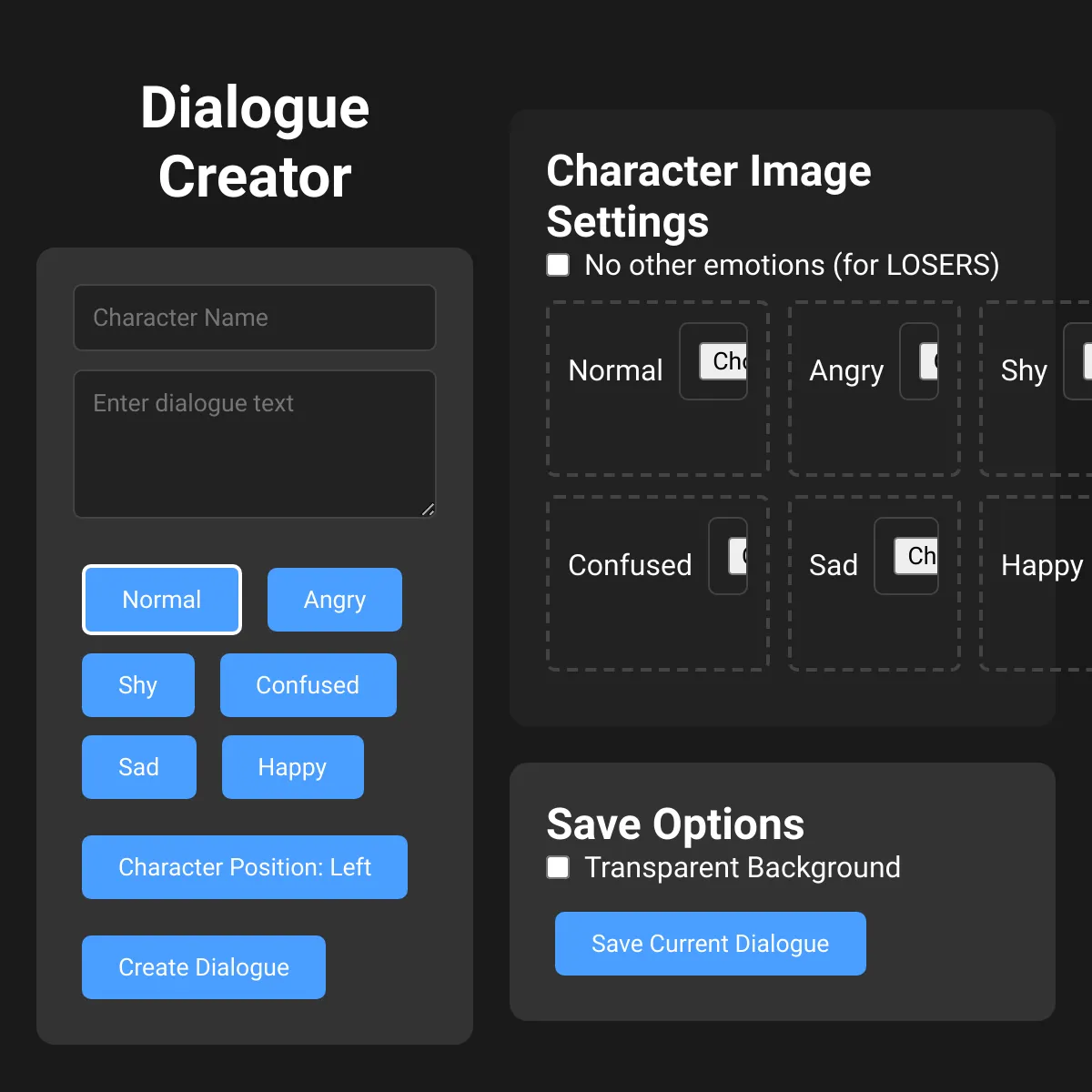1092x1092 pixels.
Task: Choose file for Normal character image
Action: 723,361
